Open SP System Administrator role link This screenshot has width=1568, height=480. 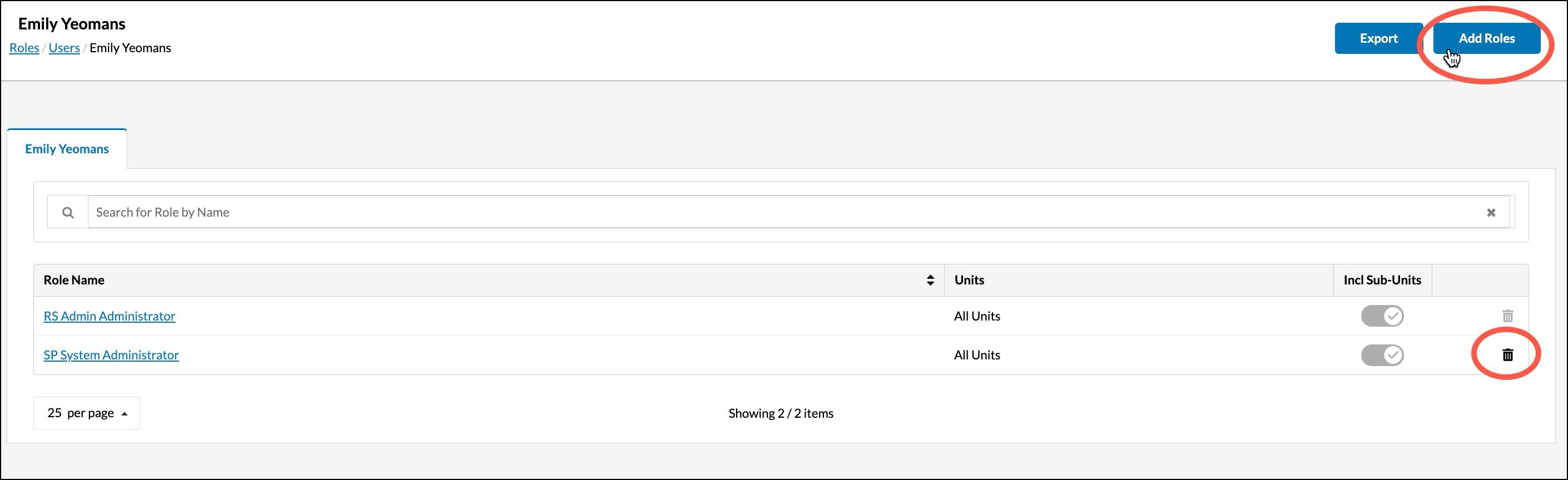click(x=111, y=354)
